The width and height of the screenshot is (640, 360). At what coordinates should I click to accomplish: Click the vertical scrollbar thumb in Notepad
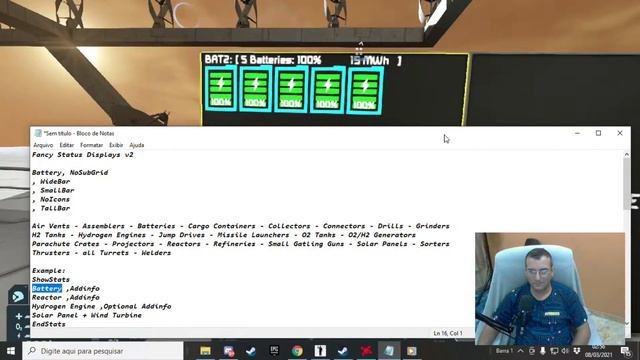pos(627,184)
